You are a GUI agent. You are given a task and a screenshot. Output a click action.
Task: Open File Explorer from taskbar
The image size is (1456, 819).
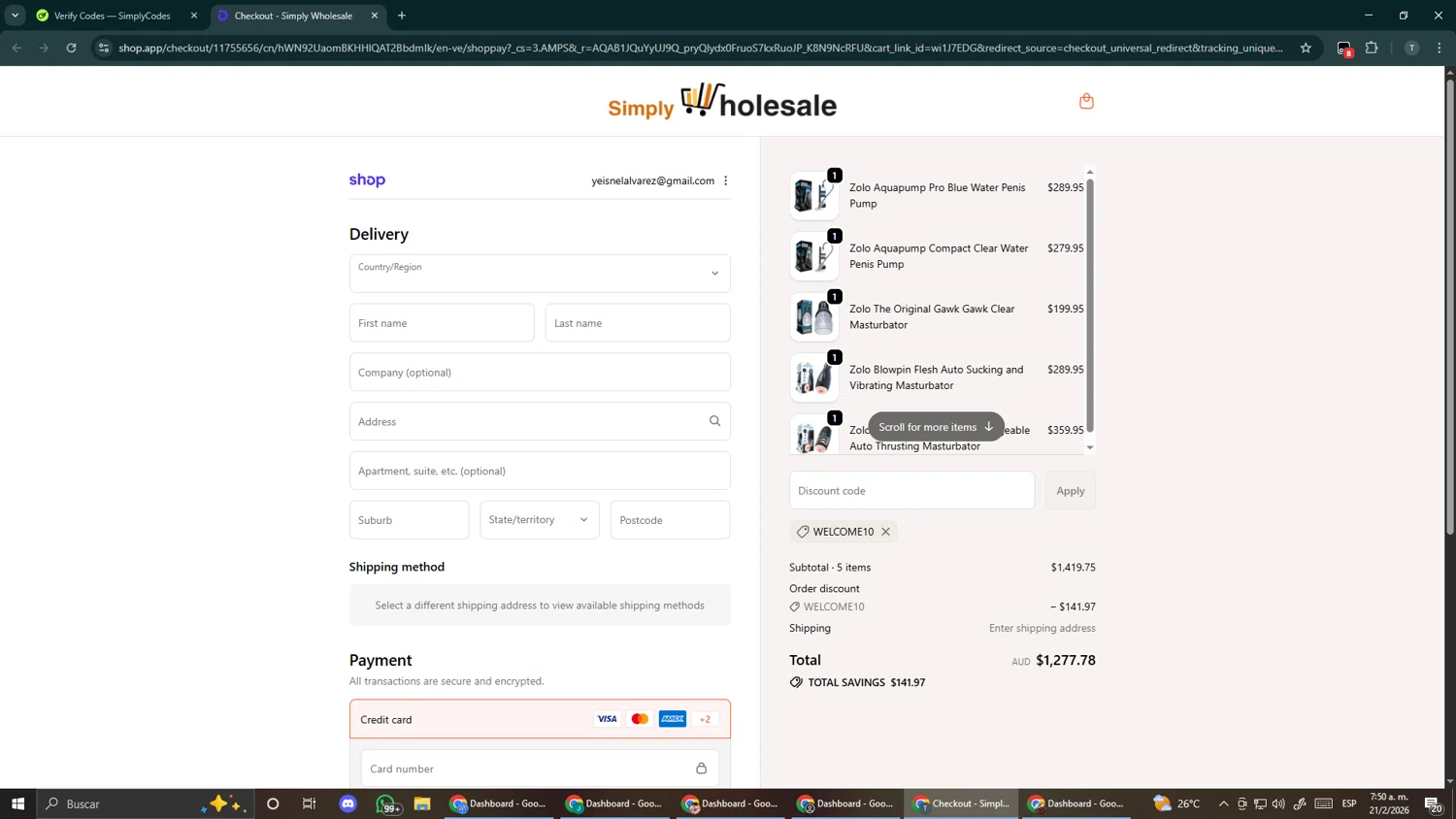422,803
